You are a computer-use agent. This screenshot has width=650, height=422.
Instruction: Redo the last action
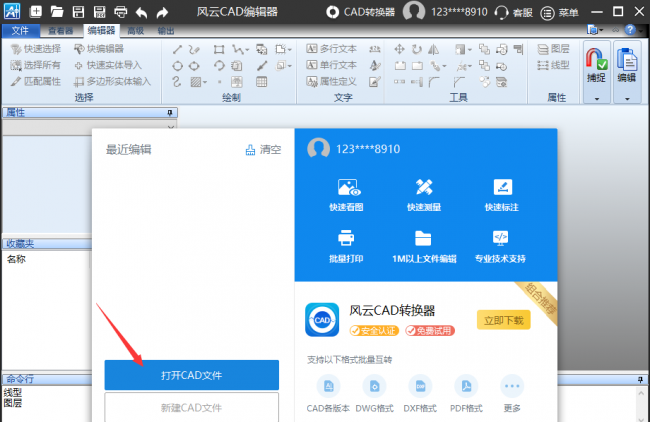coord(162,12)
